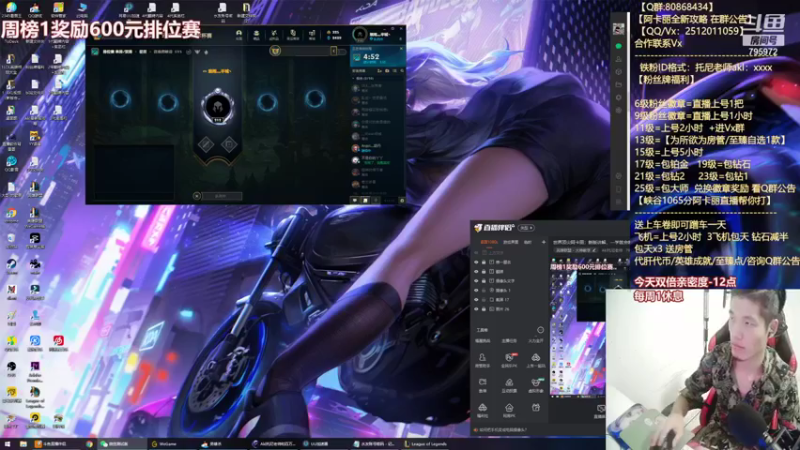Viewport: 800px width, 450px height.
Task: Select the orange active scene tab in streaming app
Action: 489,242
